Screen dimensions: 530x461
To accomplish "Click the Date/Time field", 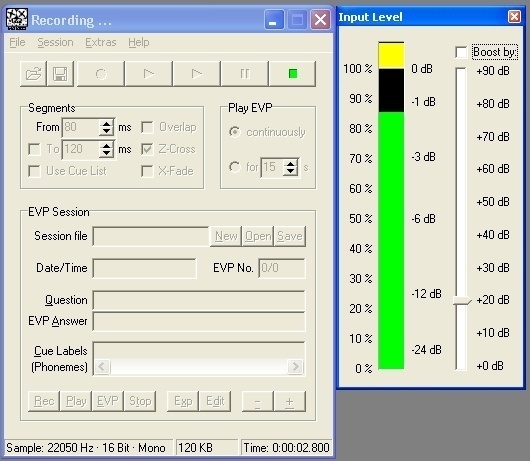I will pos(145,268).
